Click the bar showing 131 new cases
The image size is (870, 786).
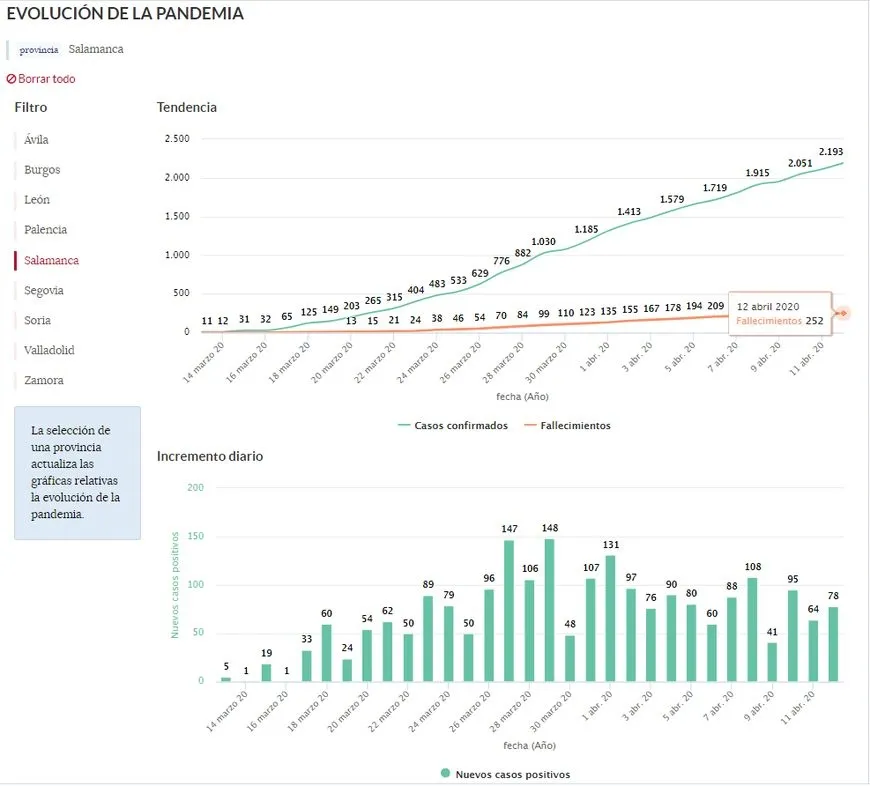pos(610,618)
